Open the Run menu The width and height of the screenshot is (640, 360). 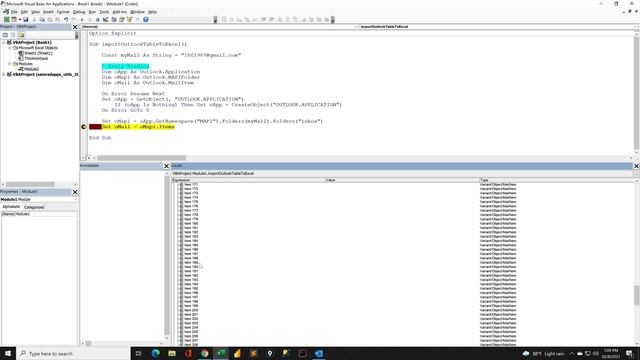92,12
